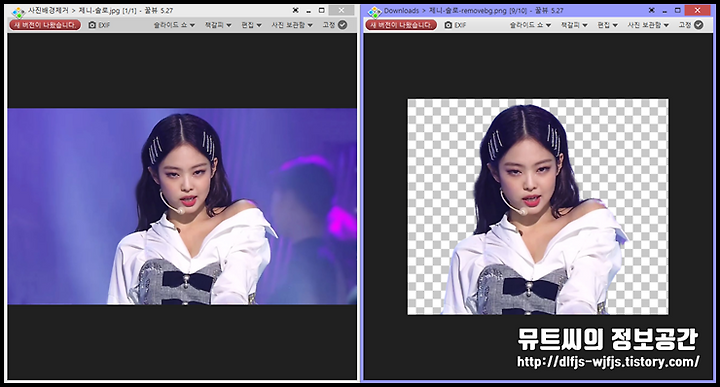Screen dimensions: 720x387
Task: Open 편집 menu in left window
Action: point(251,25)
